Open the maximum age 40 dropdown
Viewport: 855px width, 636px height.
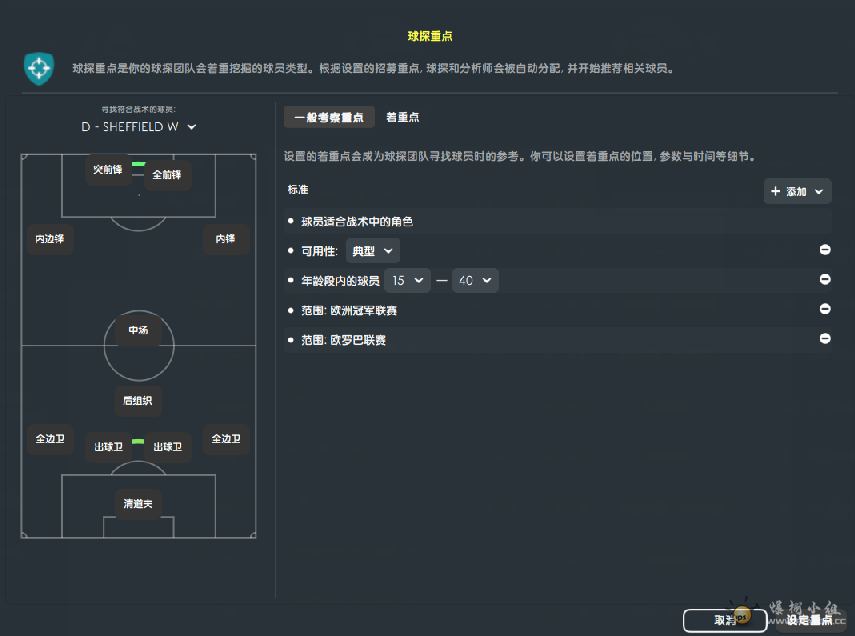coord(475,281)
